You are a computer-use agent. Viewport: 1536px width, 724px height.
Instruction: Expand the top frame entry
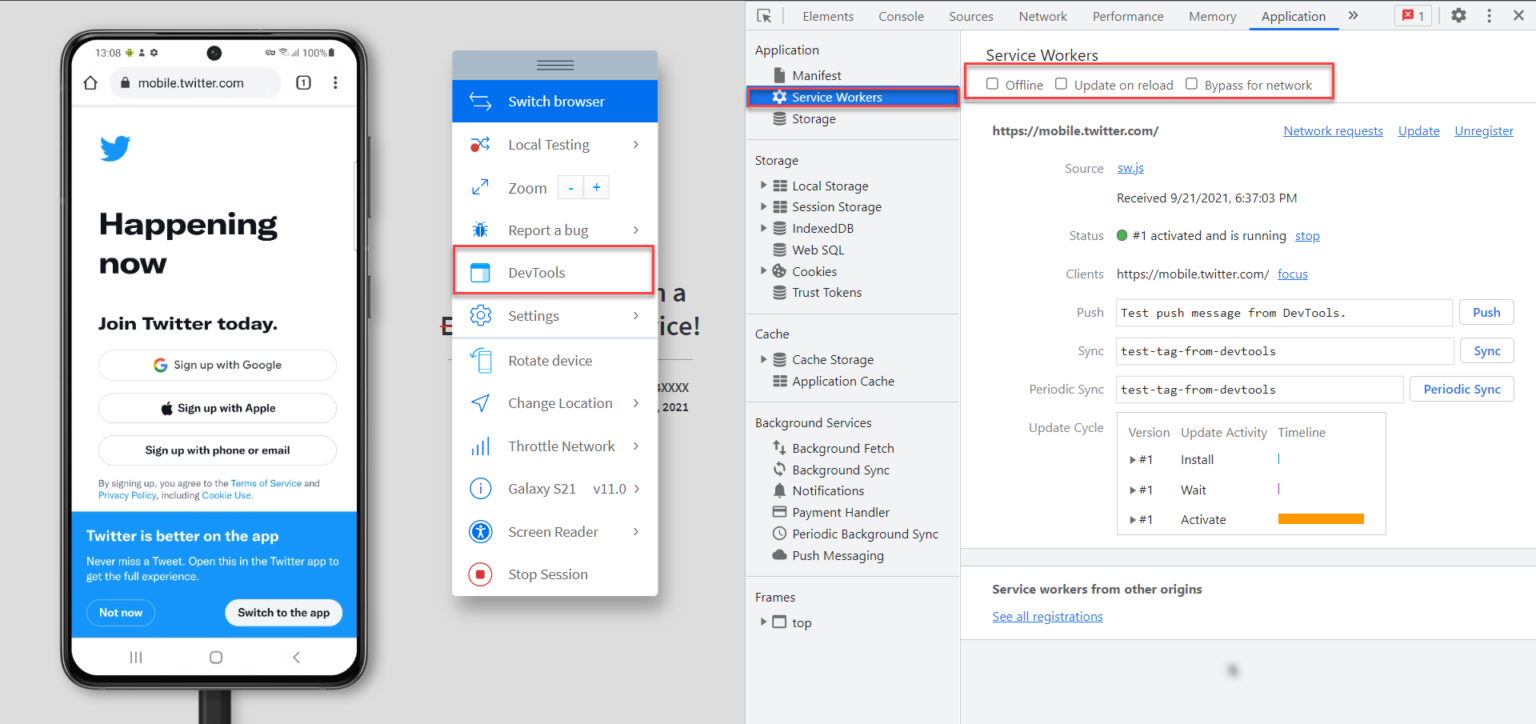click(x=765, y=621)
